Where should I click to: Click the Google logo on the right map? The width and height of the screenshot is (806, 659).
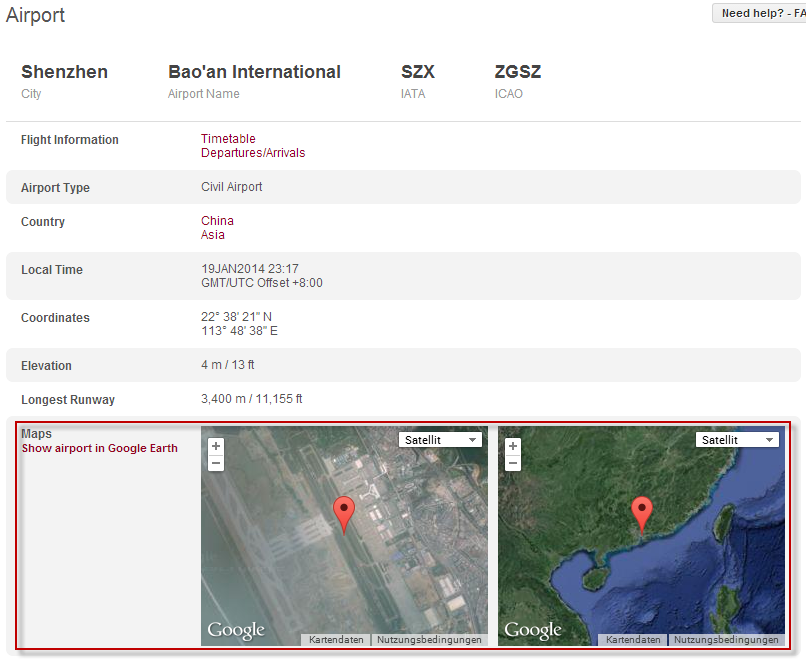tap(533, 630)
